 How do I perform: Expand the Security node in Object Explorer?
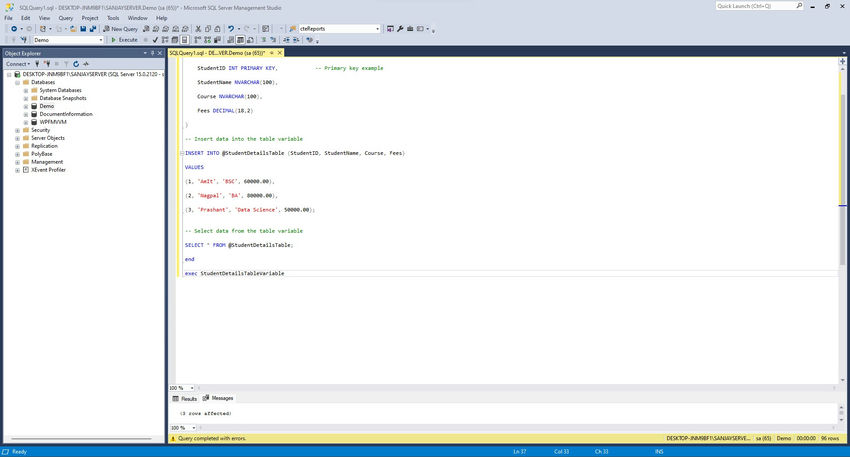click(x=17, y=130)
